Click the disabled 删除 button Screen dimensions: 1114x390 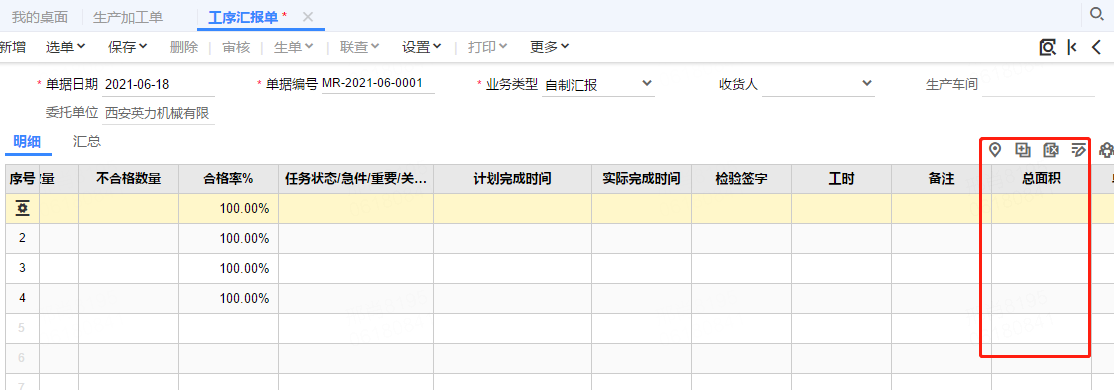coord(184,48)
